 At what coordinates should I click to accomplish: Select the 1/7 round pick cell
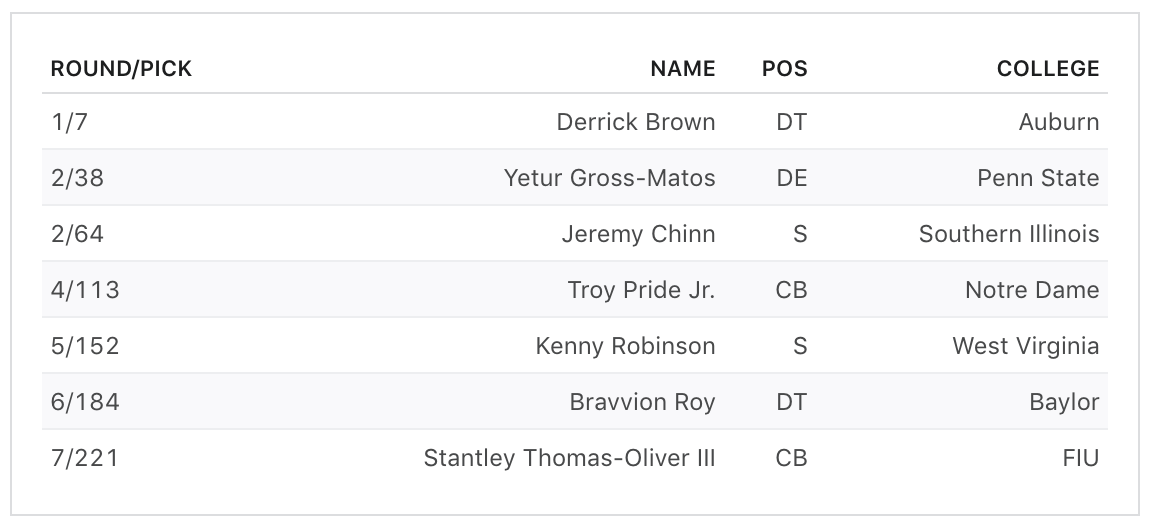[x=69, y=122]
